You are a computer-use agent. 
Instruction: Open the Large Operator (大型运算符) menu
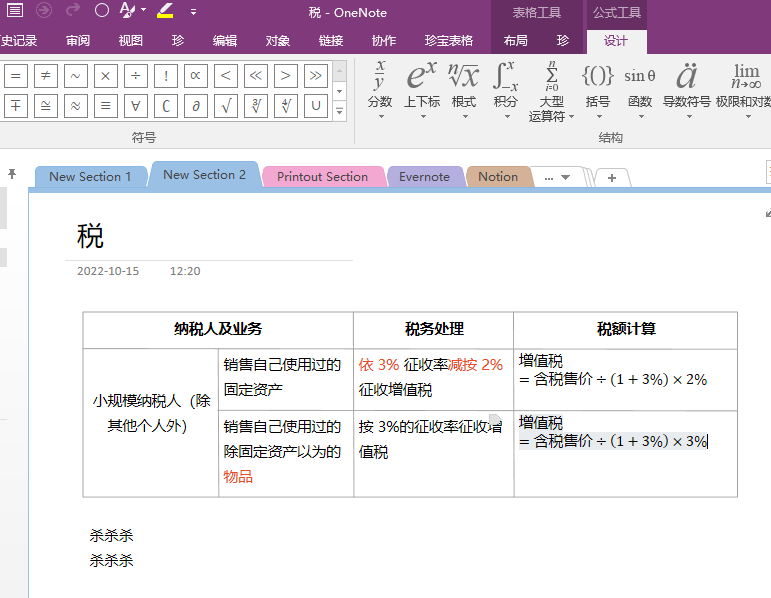coord(551,90)
